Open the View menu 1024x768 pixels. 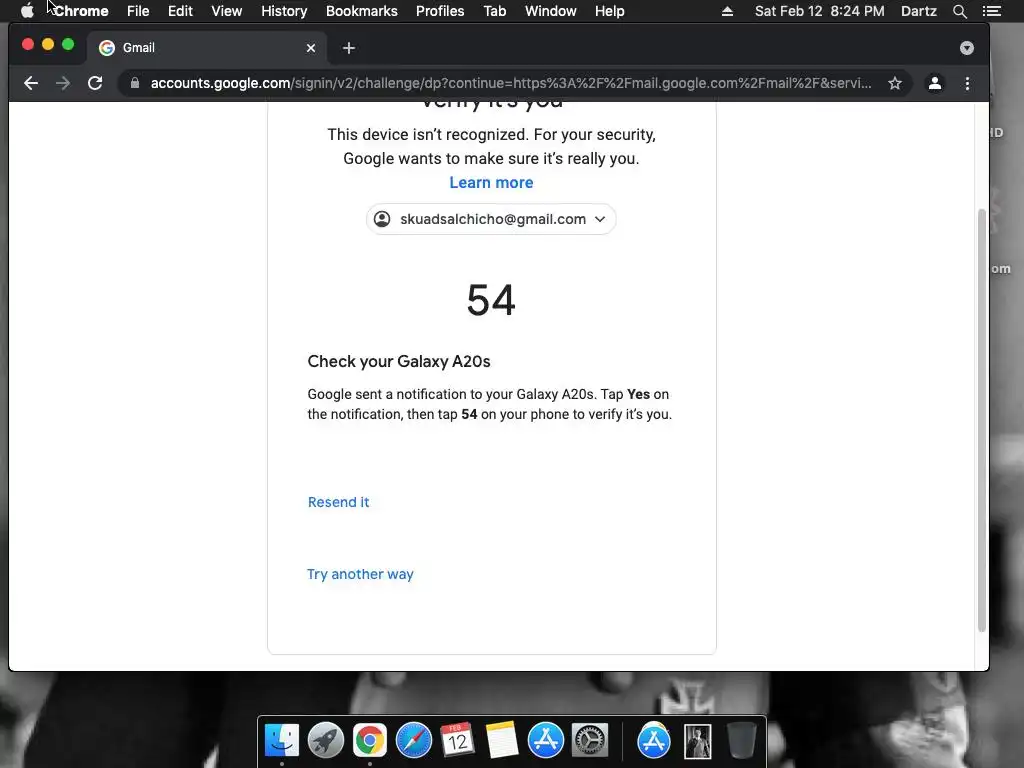point(227,11)
